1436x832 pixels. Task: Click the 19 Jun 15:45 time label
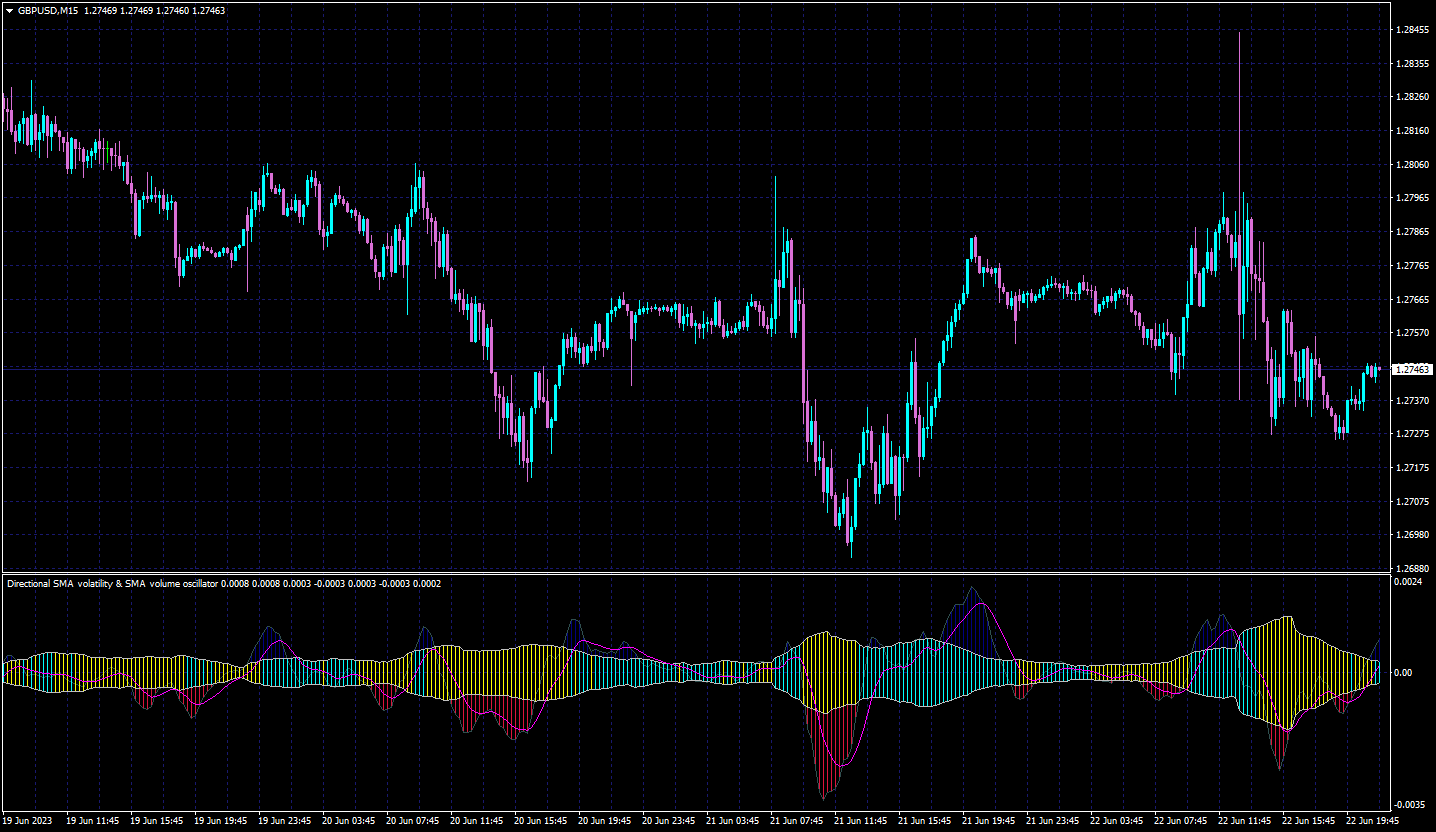tap(157, 820)
